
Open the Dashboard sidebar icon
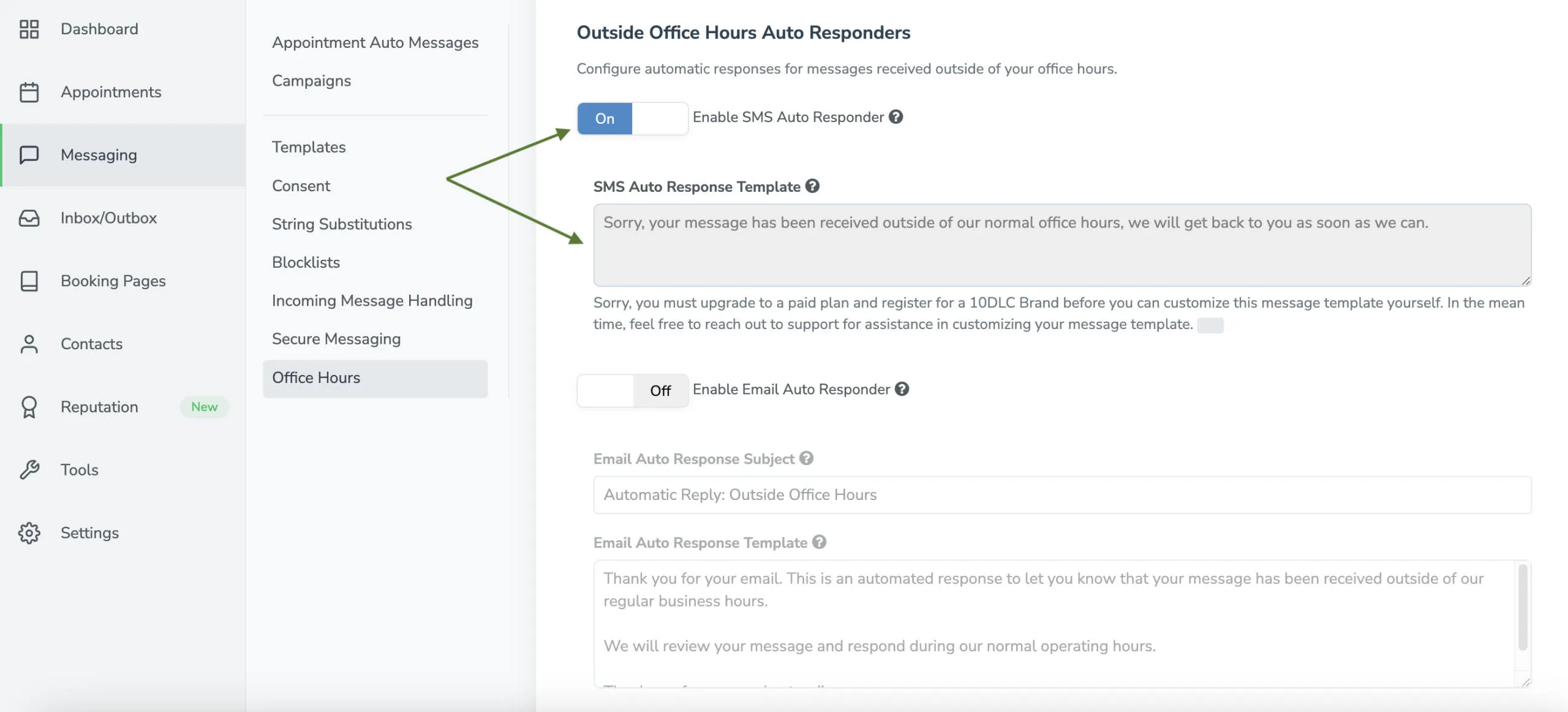29,29
